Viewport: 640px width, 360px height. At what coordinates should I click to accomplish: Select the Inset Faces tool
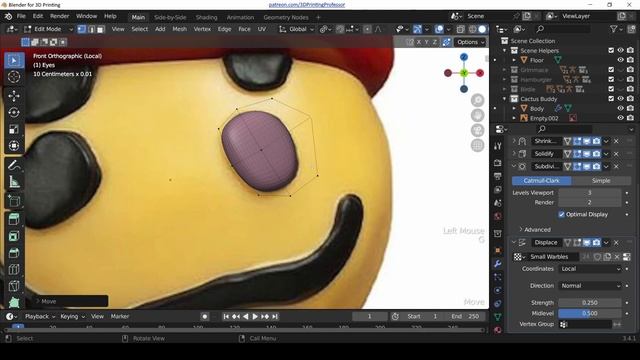(x=14, y=236)
